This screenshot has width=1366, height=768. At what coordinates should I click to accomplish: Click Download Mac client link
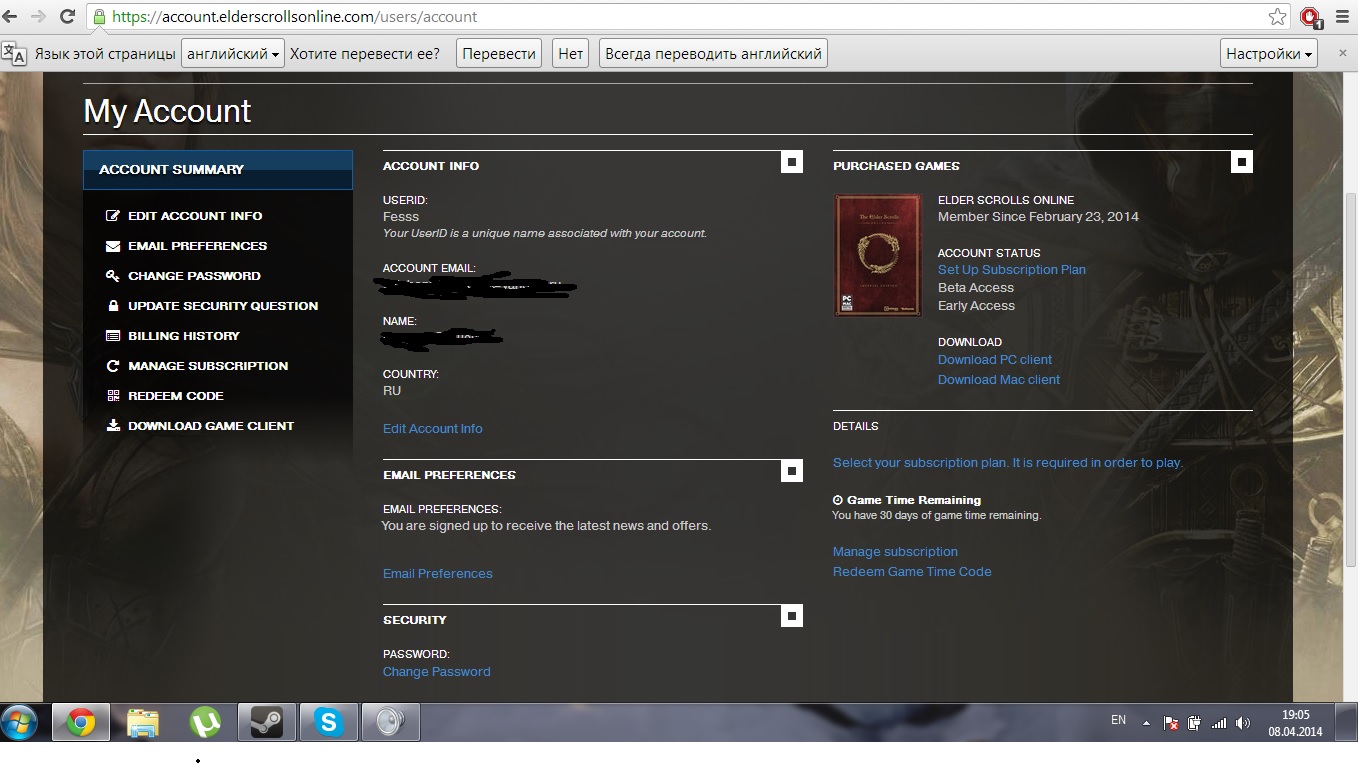[999, 379]
